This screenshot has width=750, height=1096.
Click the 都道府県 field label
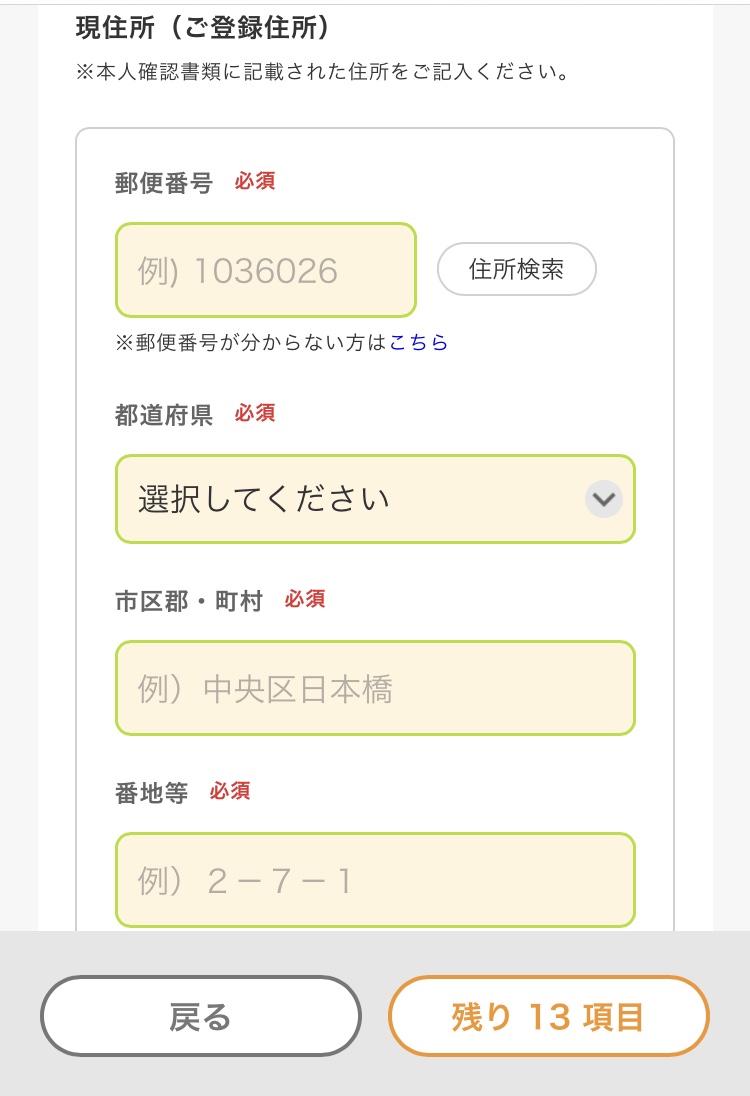(x=164, y=415)
